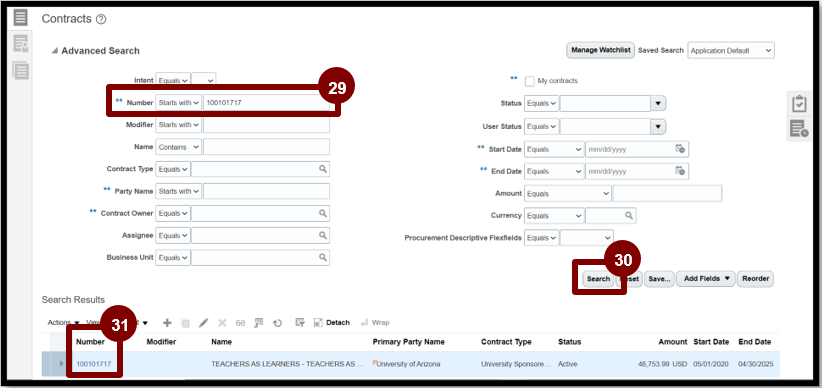Screen dimensions: 822x388
Task: Click the Currency search magnifier
Action: pos(629,215)
